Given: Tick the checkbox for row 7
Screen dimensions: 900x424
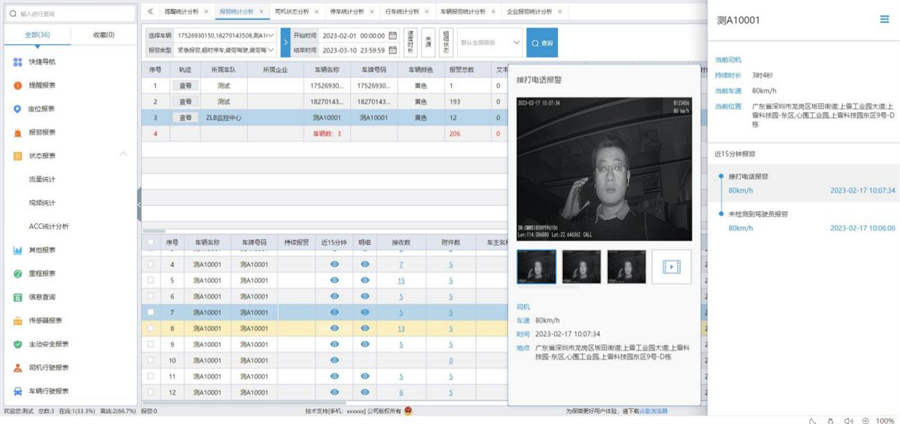Looking at the screenshot, I should coord(151,312).
